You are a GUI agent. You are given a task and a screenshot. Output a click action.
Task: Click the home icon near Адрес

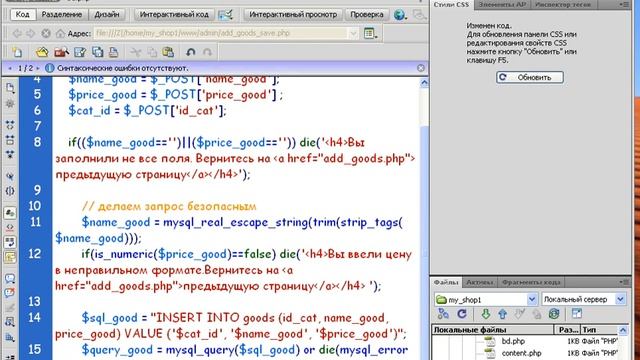(60, 33)
